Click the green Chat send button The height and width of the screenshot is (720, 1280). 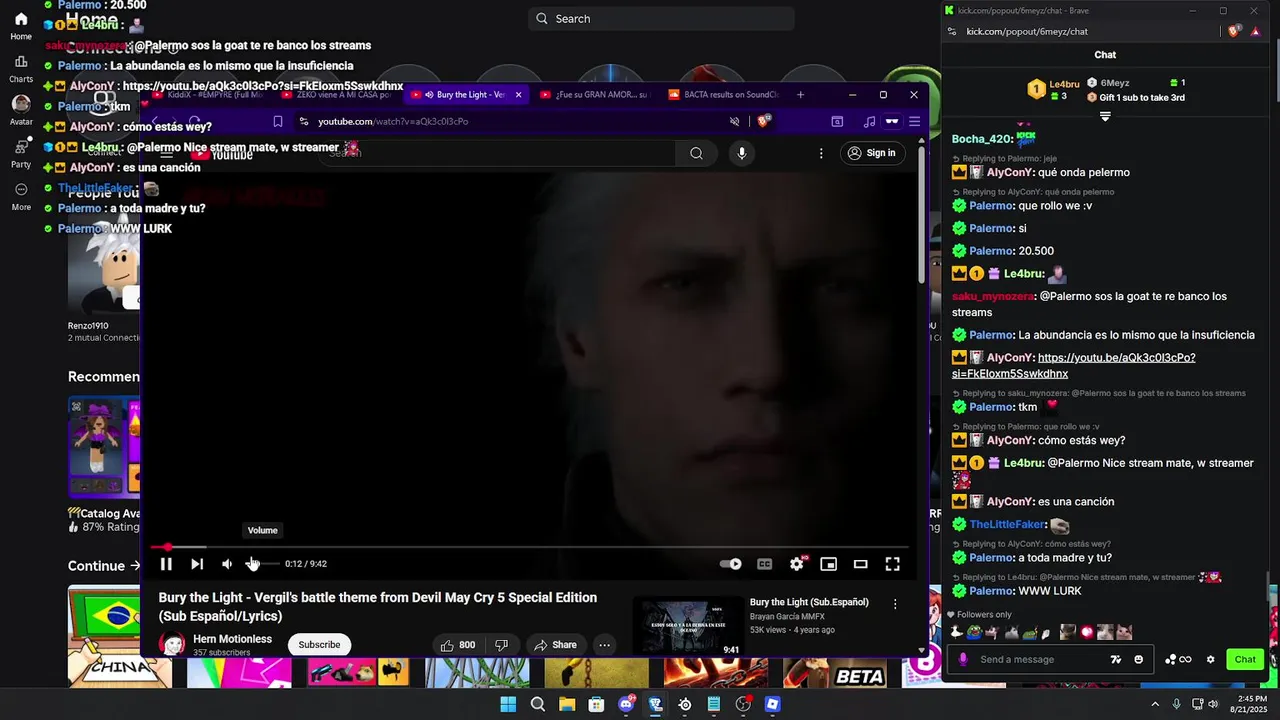(1245, 659)
